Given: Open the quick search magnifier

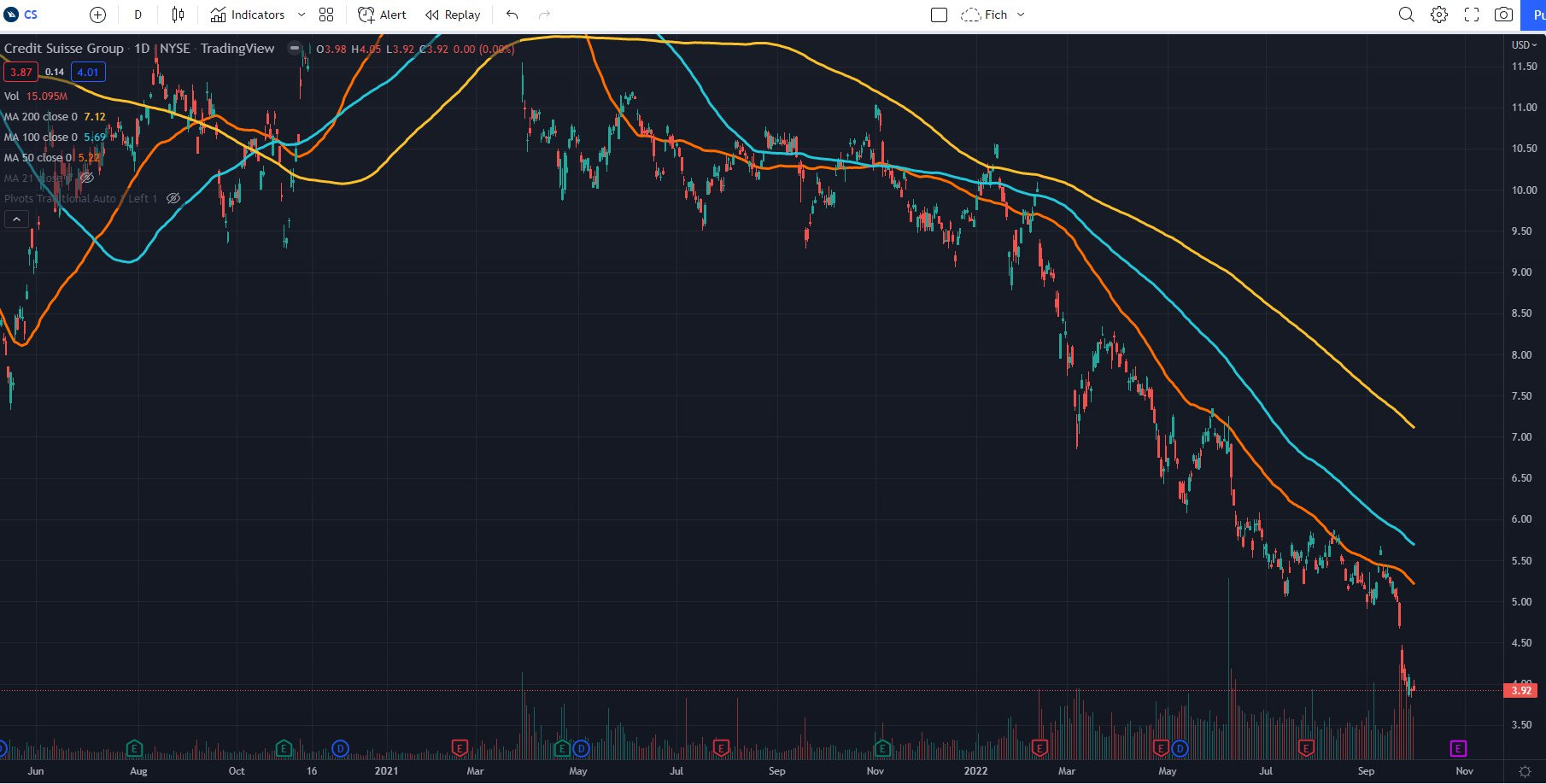Looking at the screenshot, I should point(1406,15).
